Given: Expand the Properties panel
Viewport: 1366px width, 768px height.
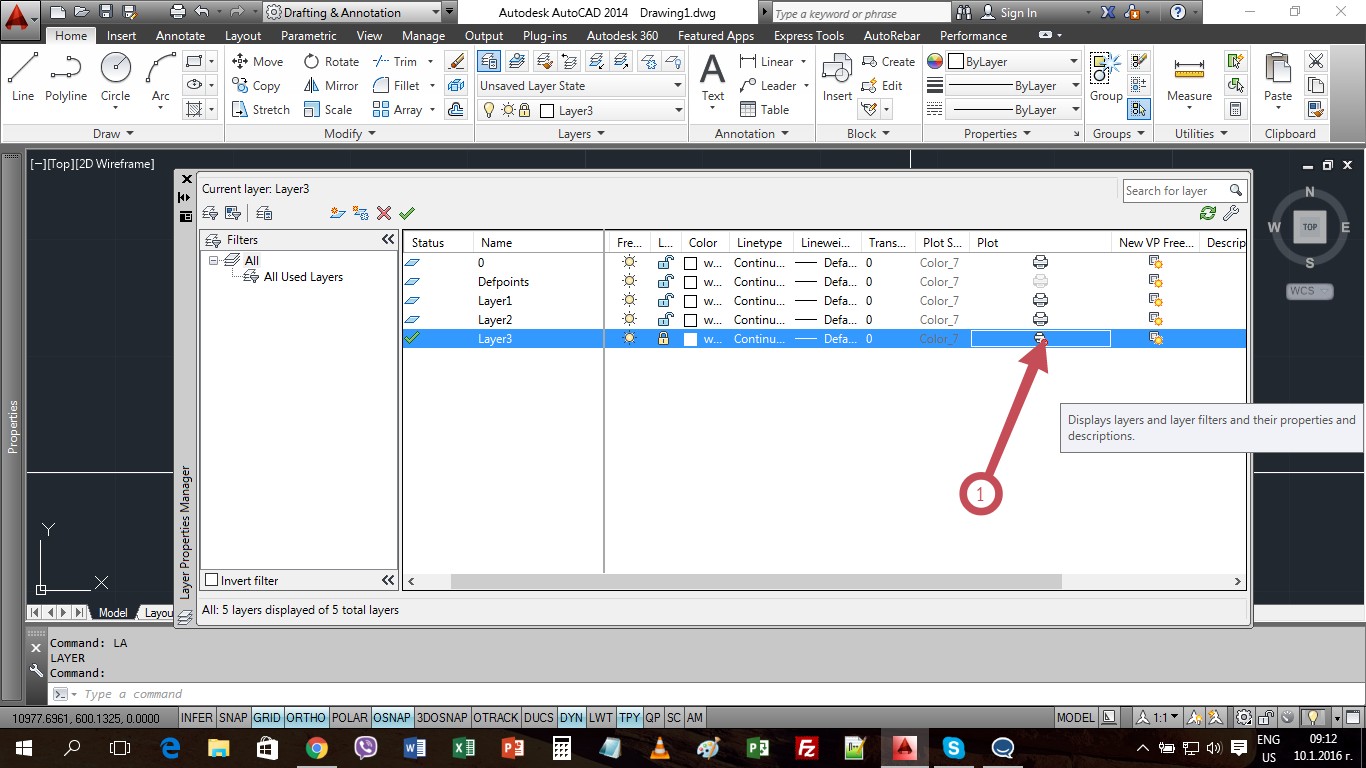Looking at the screenshot, I should (x=997, y=133).
